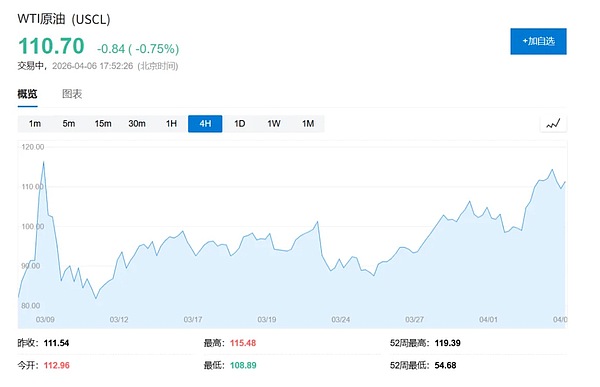Click the 昨收 value 111.54
600x387 pixels.
click(x=56, y=343)
